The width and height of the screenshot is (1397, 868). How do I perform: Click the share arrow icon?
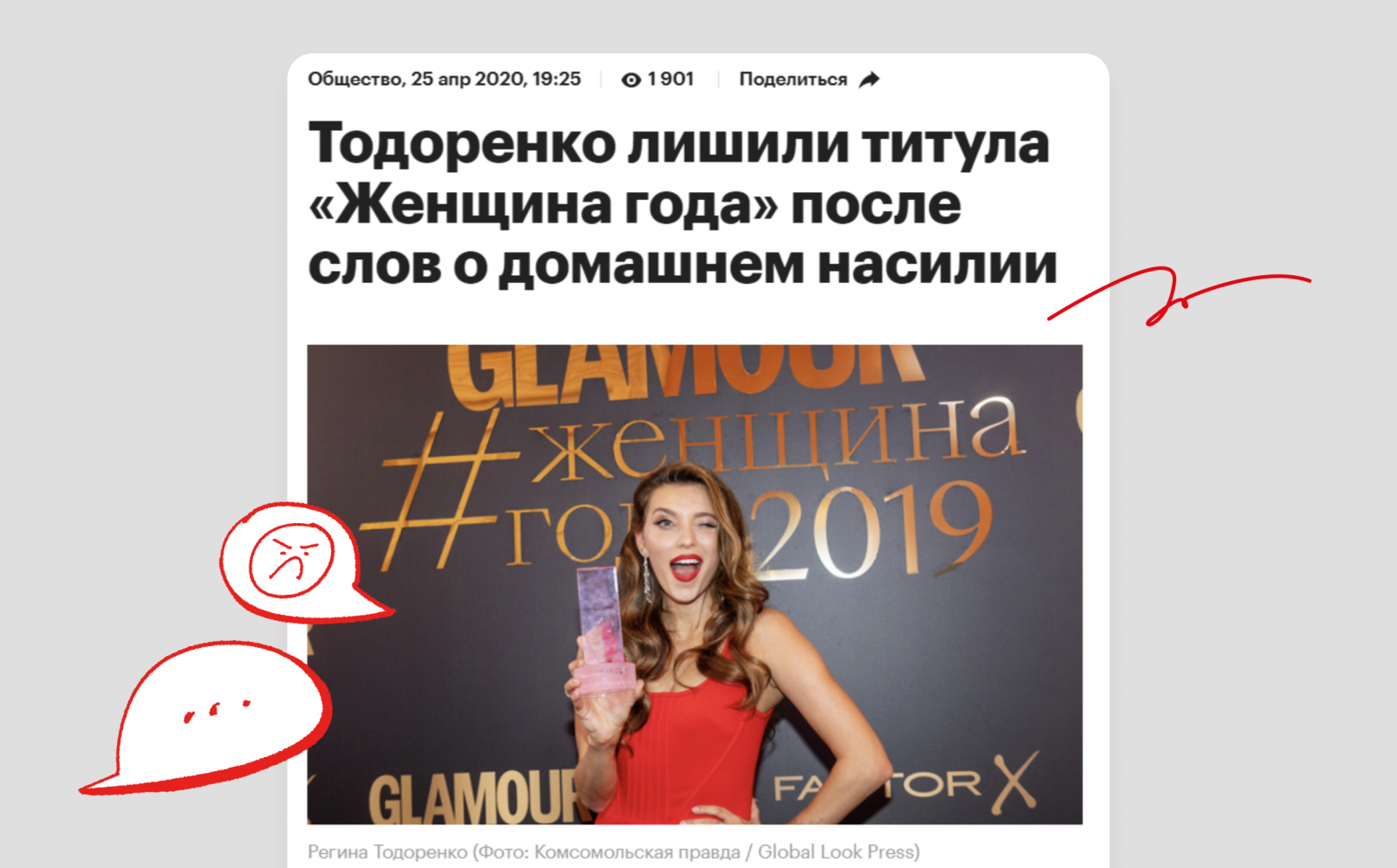(x=869, y=79)
